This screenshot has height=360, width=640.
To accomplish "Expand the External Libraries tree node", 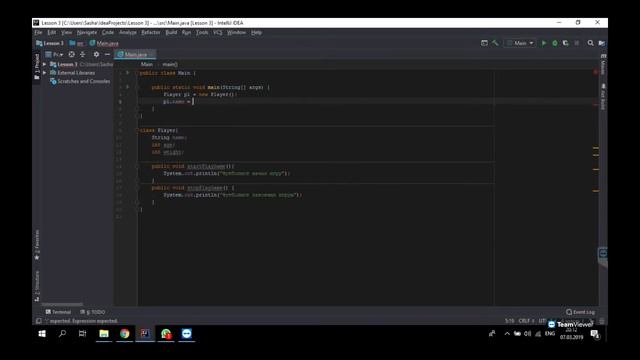I will coord(44,73).
